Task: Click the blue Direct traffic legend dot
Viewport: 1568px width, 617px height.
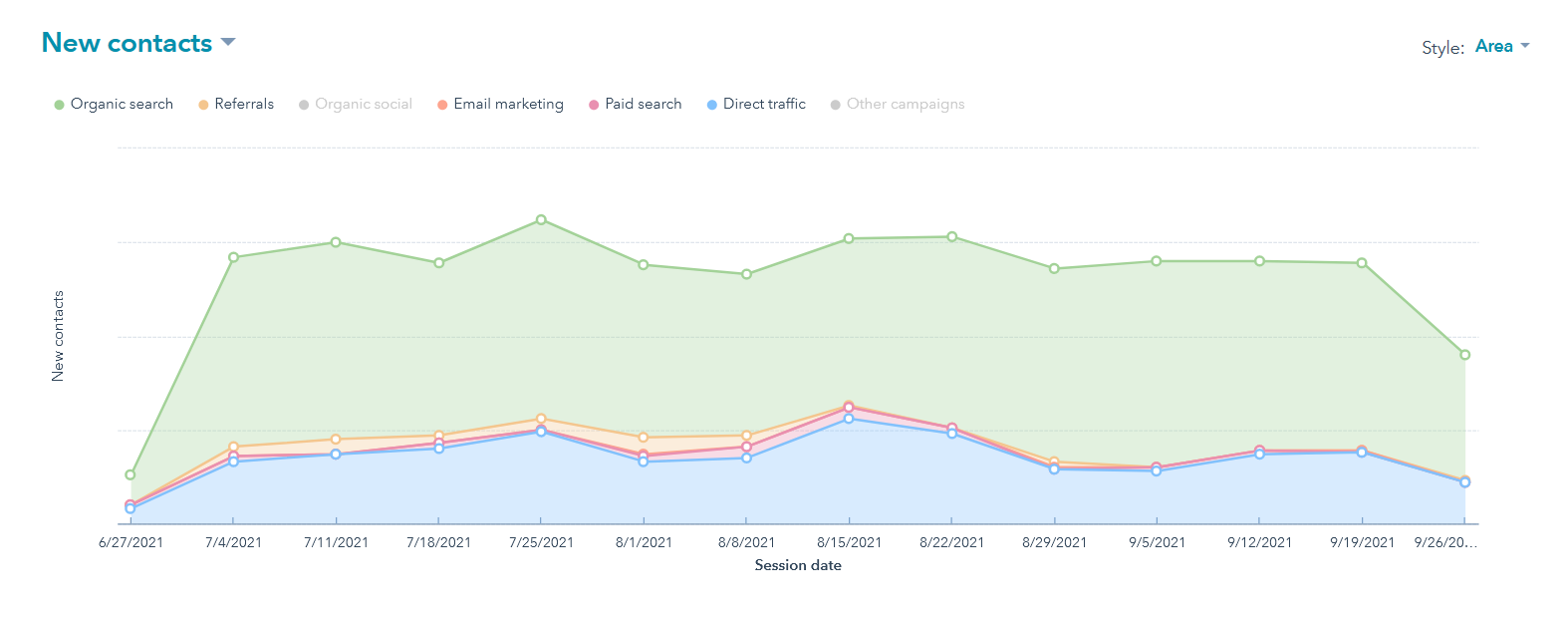Action: click(712, 105)
